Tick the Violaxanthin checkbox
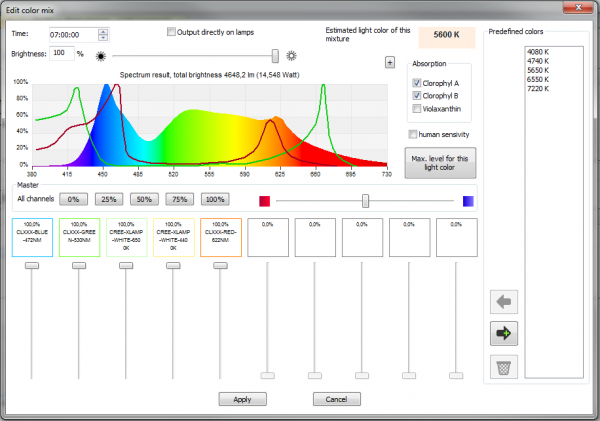Image resolution: width=600 pixels, height=421 pixels. click(417, 108)
